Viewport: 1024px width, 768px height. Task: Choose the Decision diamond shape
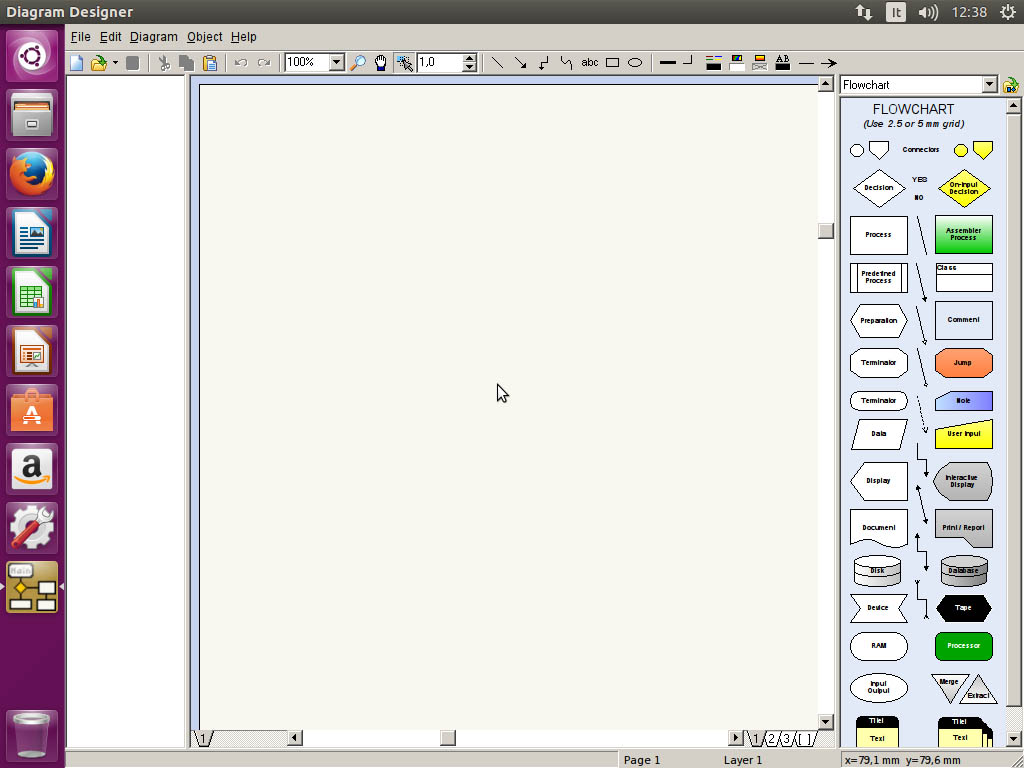(x=878, y=188)
